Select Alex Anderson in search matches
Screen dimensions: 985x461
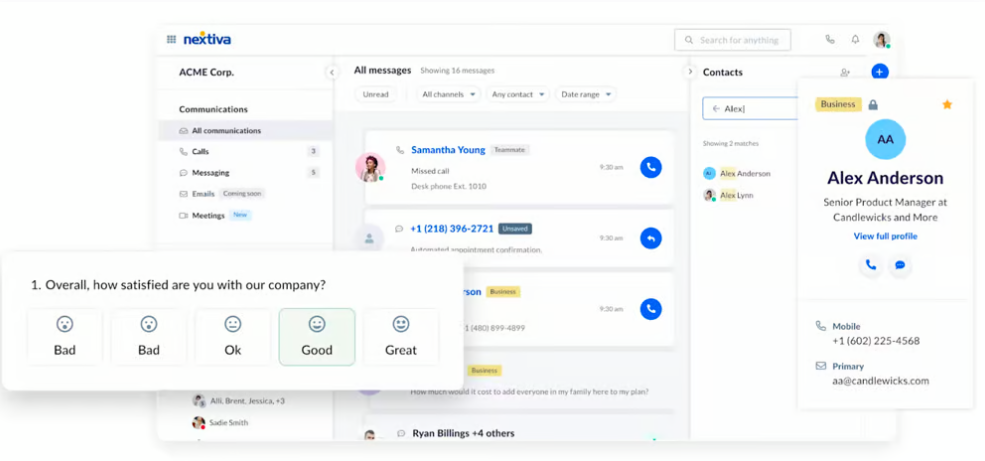point(744,173)
